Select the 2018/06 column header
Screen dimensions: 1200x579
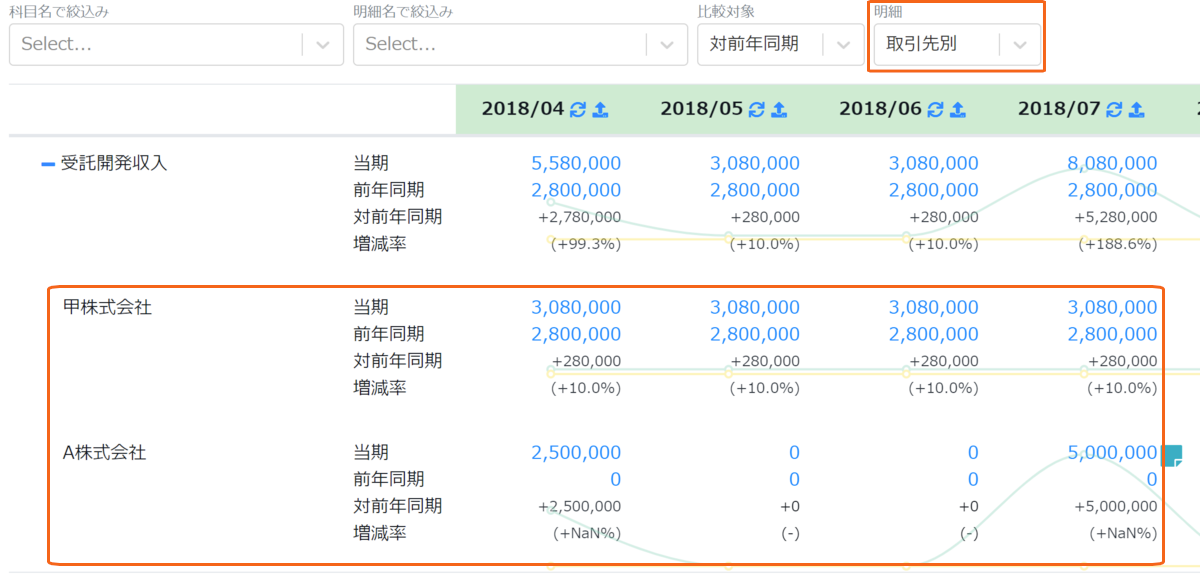(x=880, y=110)
